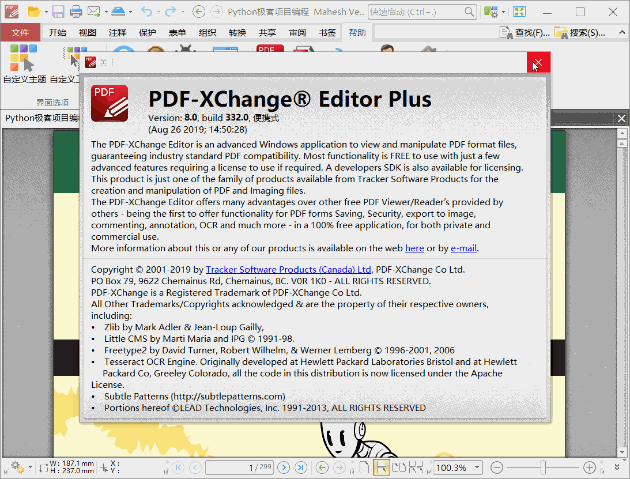Open the dropdown arrow beside the Email icon
This screenshot has width=630, height=479.
click(106, 12)
